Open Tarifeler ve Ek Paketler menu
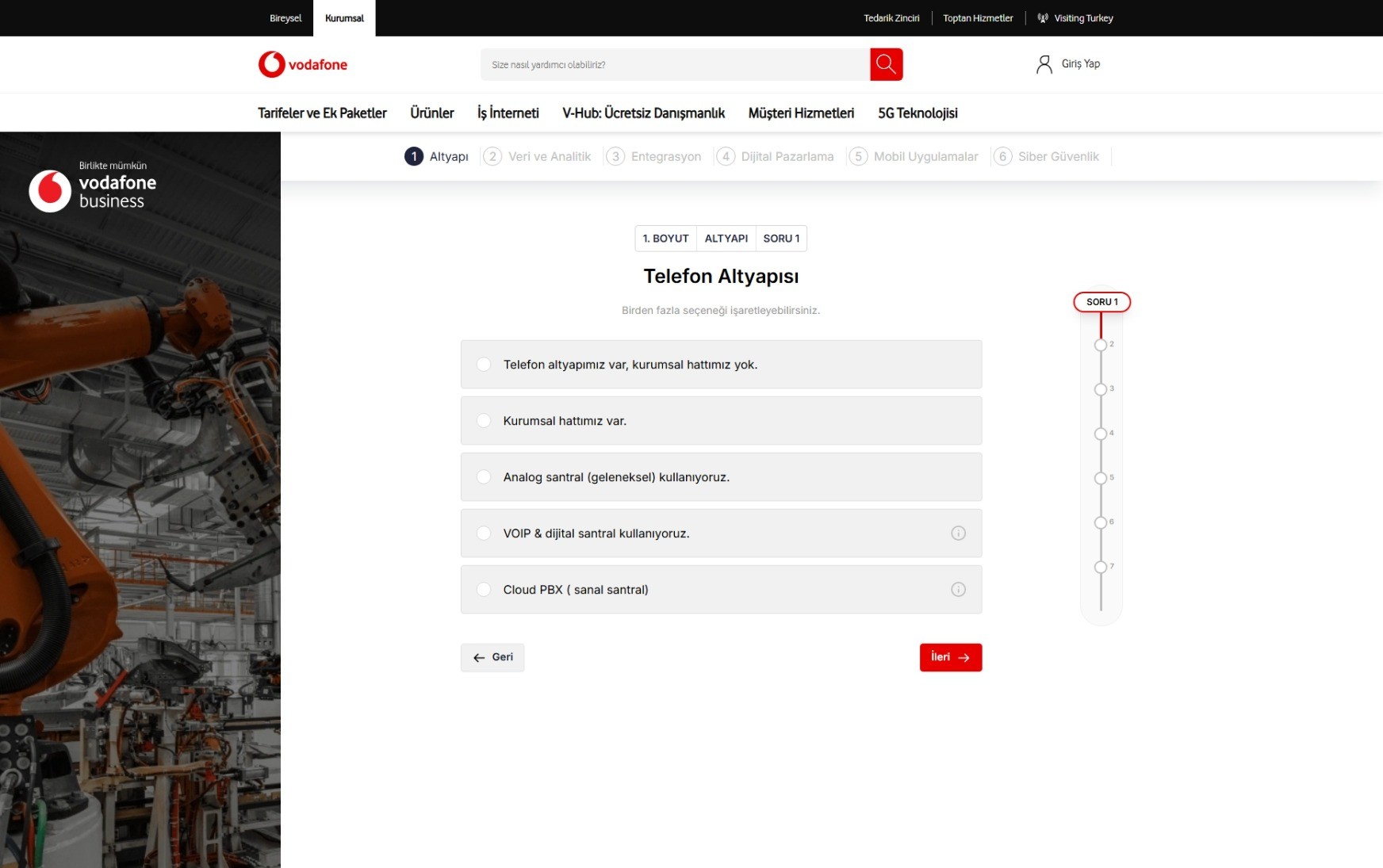This screenshot has height=868, width=1383. tap(322, 113)
